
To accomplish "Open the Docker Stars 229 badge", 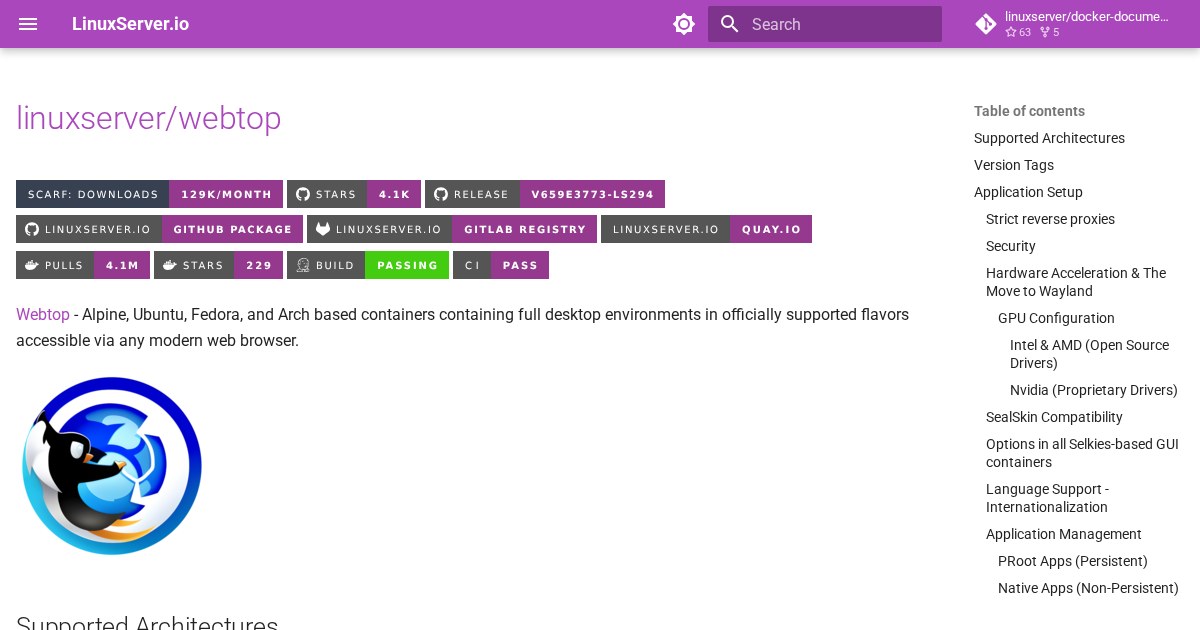I will point(218,265).
